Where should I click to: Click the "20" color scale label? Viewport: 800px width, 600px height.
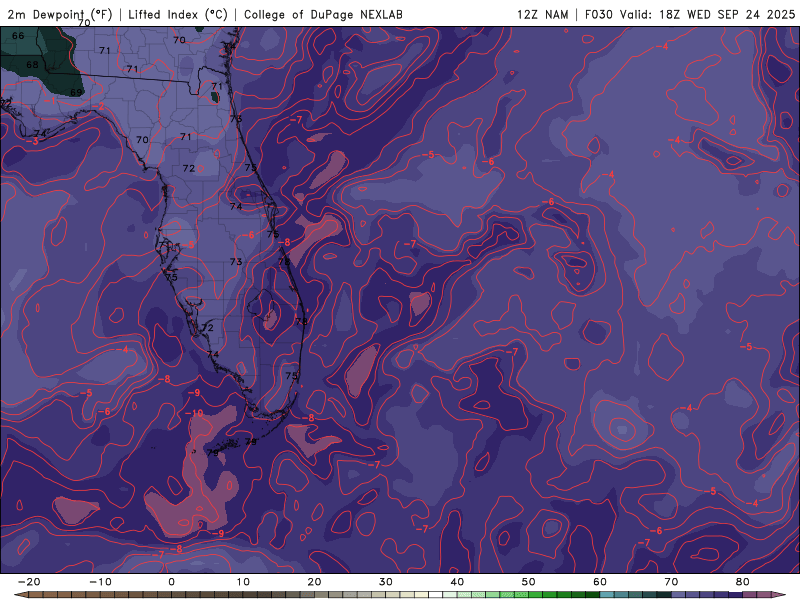[314, 582]
